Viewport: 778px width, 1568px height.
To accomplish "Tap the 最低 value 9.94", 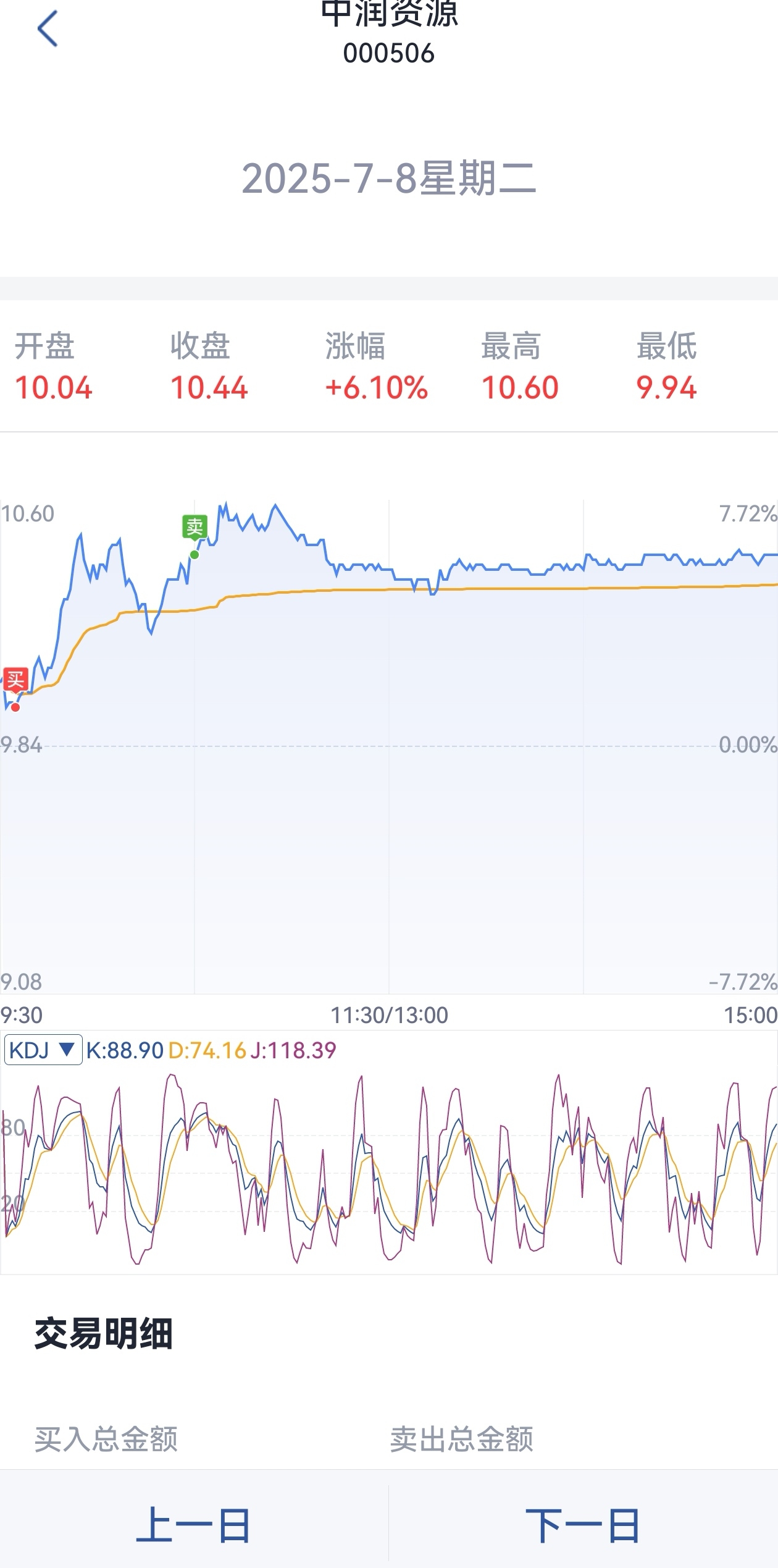I will click(666, 388).
